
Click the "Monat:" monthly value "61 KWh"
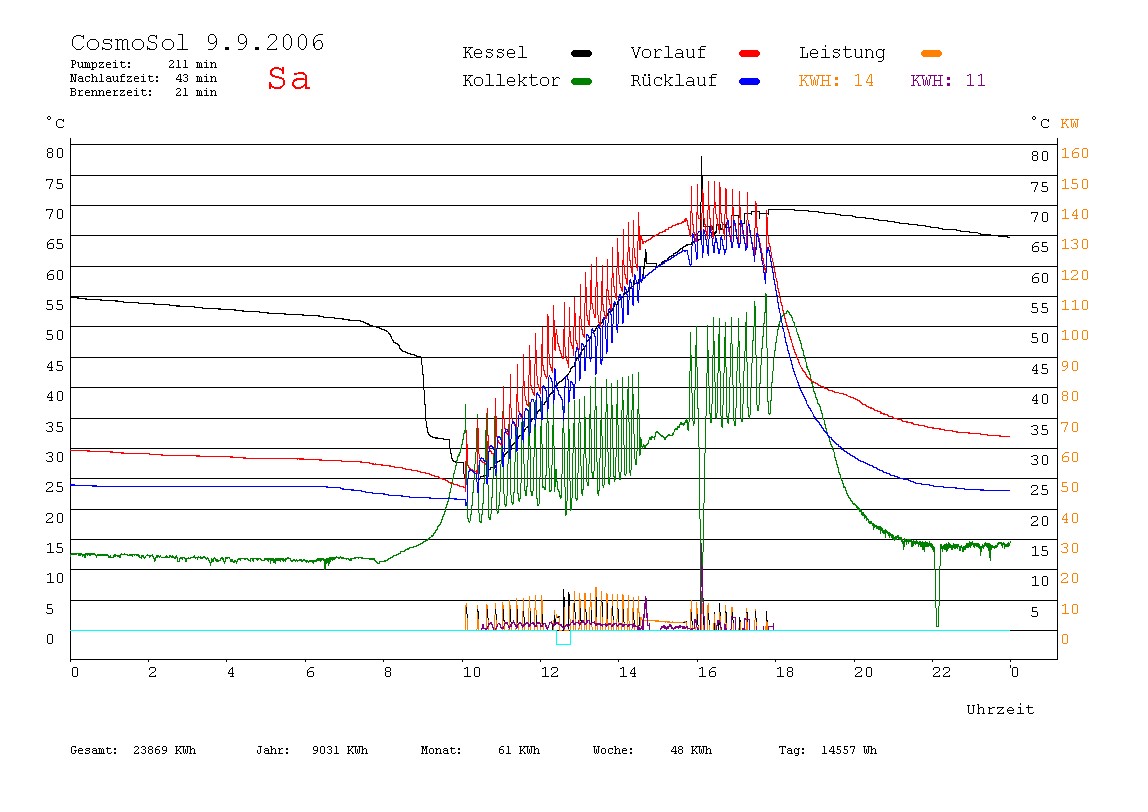tap(519, 750)
